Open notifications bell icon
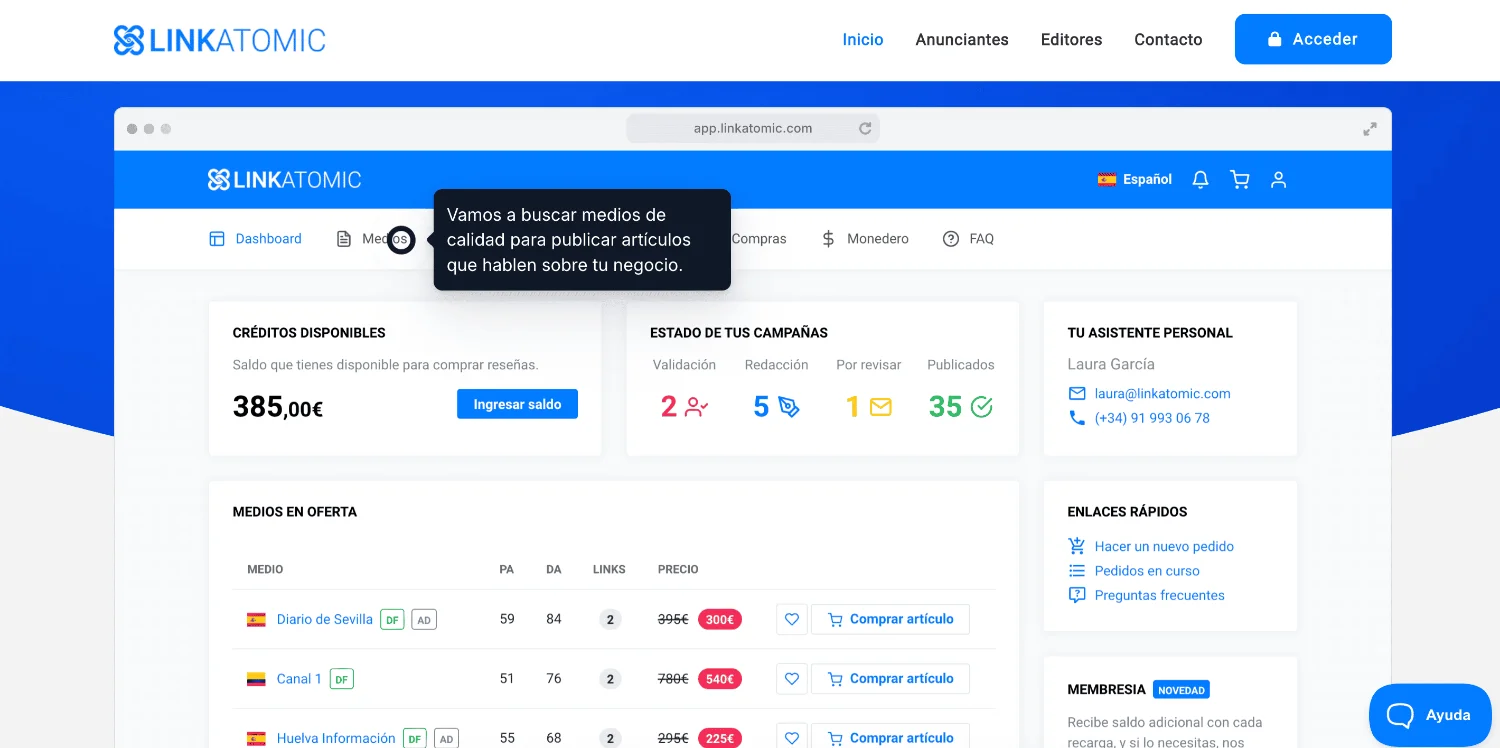The width and height of the screenshot is (1500, 748). (1201, 180)
